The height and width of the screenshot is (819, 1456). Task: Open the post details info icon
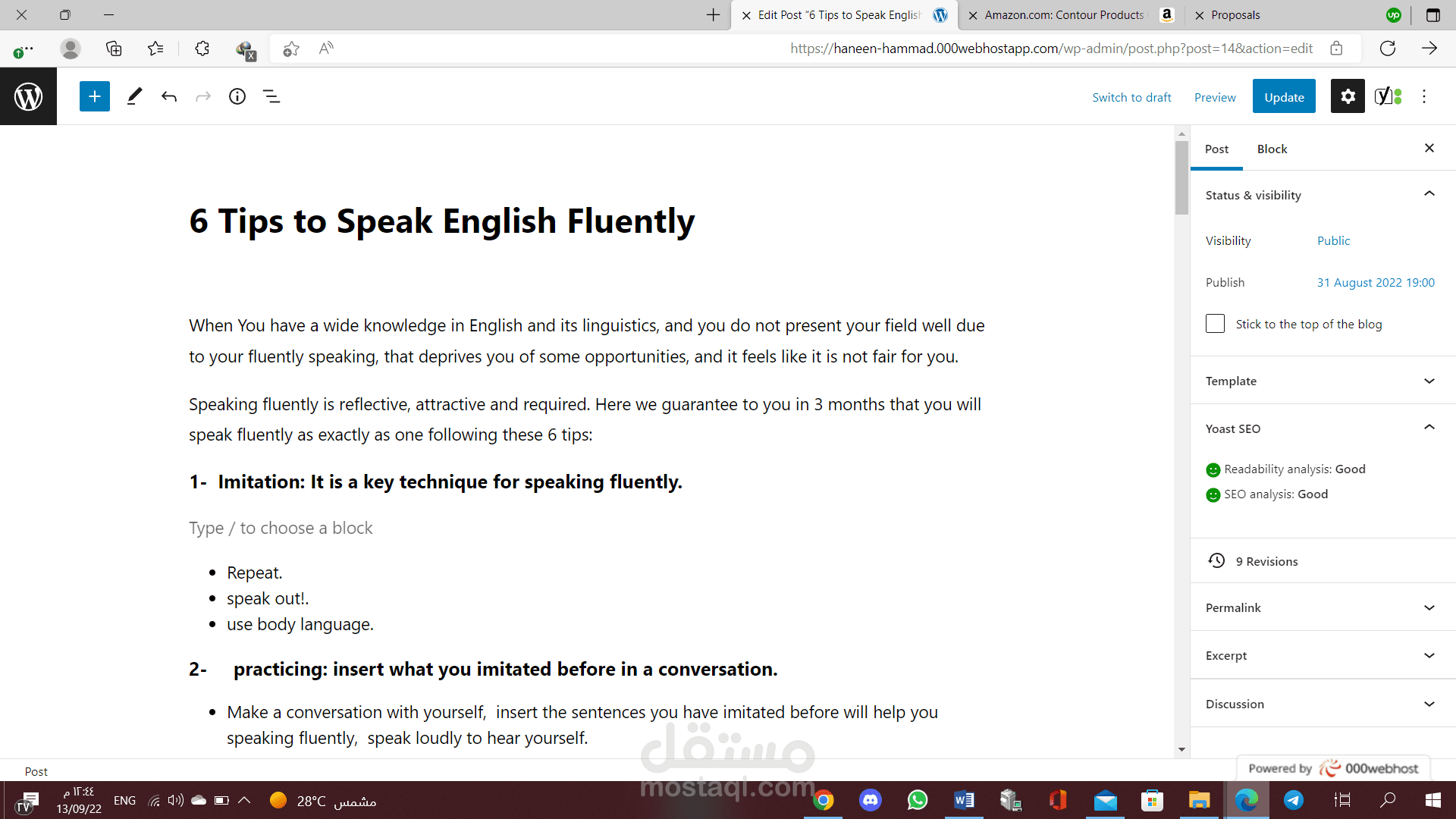pyautogui.click(x=237, y=96)
